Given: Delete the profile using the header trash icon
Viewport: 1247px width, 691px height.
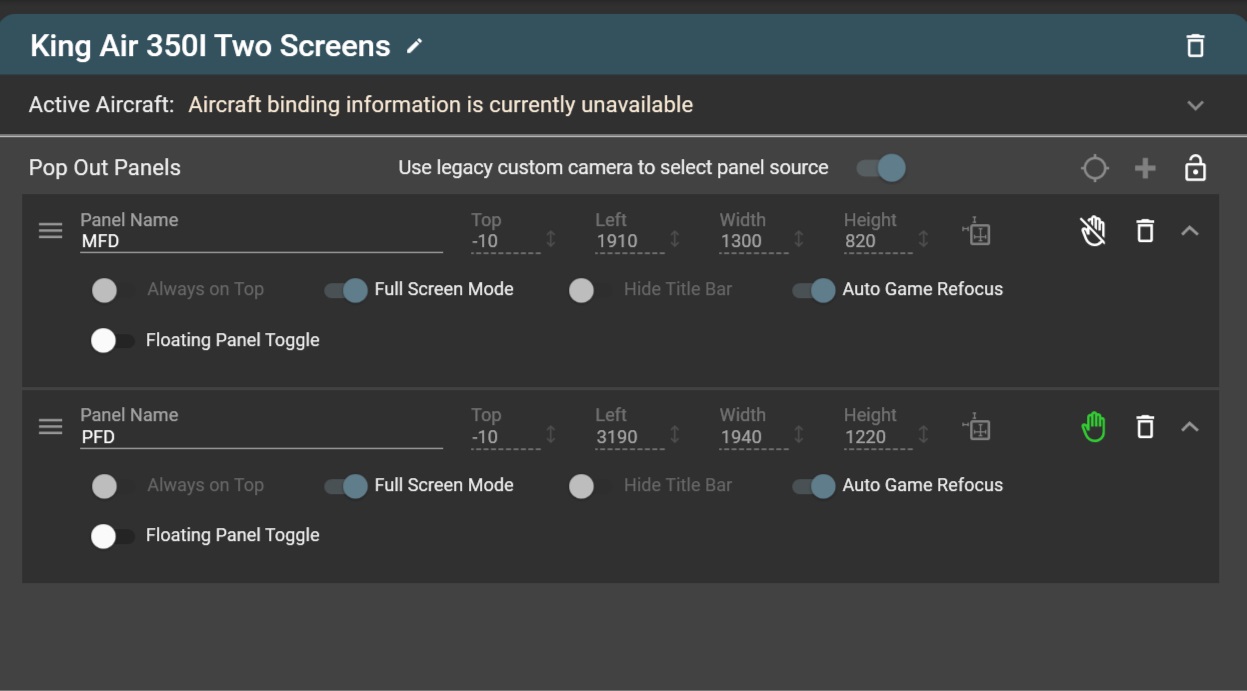Looking at the screenshot, I should (1196, 45).
